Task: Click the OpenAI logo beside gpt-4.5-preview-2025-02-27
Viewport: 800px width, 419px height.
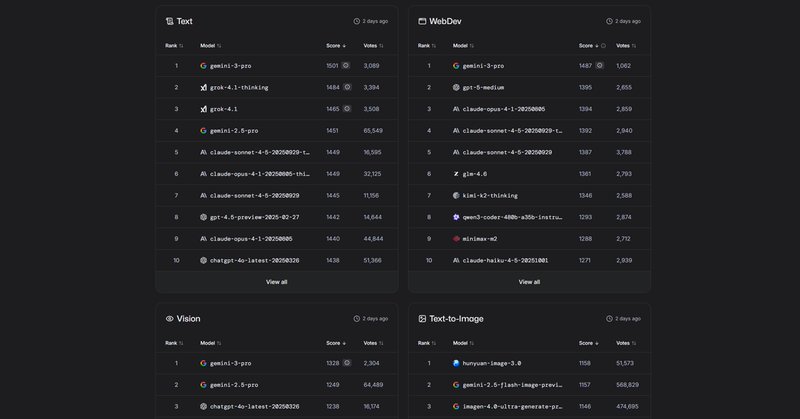Action: click(x=204, y=217)
